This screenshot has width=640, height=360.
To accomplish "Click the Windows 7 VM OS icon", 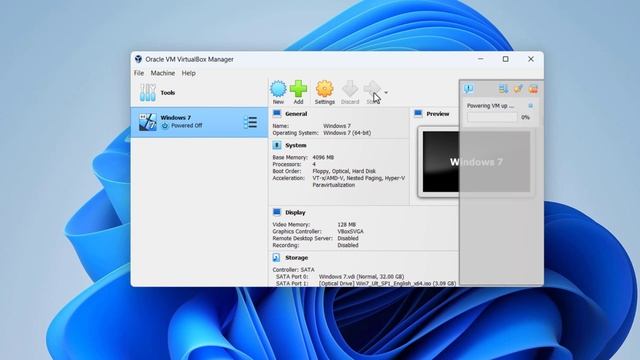I will (x=147, y=122).
